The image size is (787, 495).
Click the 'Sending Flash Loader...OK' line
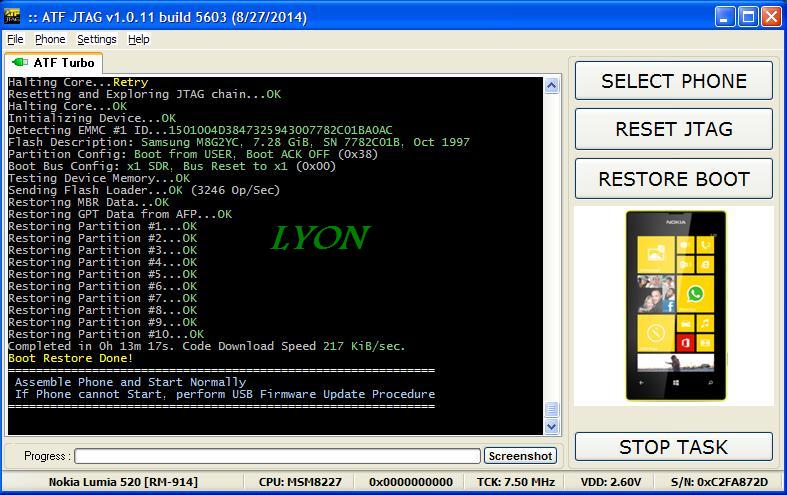tap(144, 190)
